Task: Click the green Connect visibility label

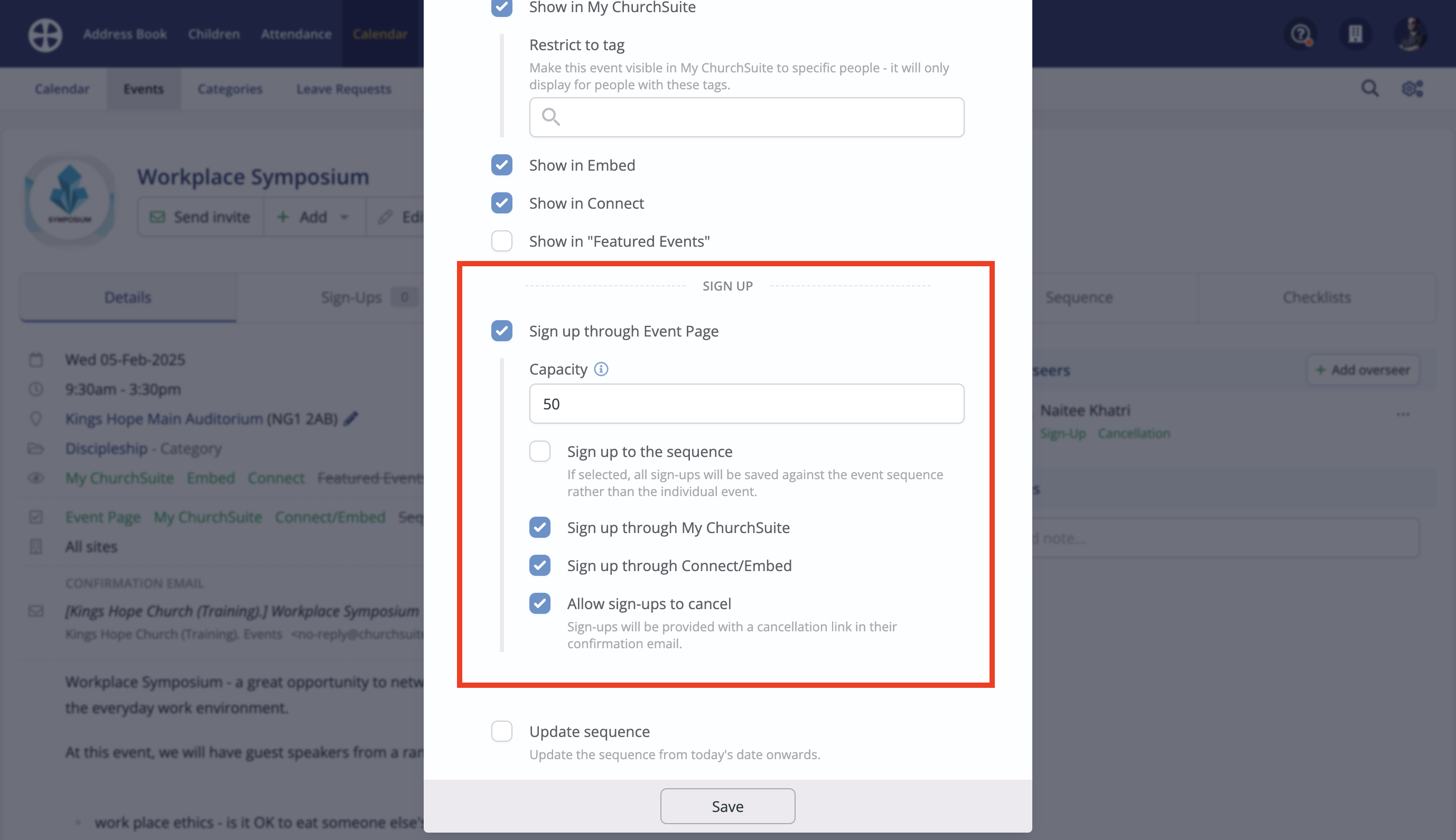Action: click(x=276, y=478)
